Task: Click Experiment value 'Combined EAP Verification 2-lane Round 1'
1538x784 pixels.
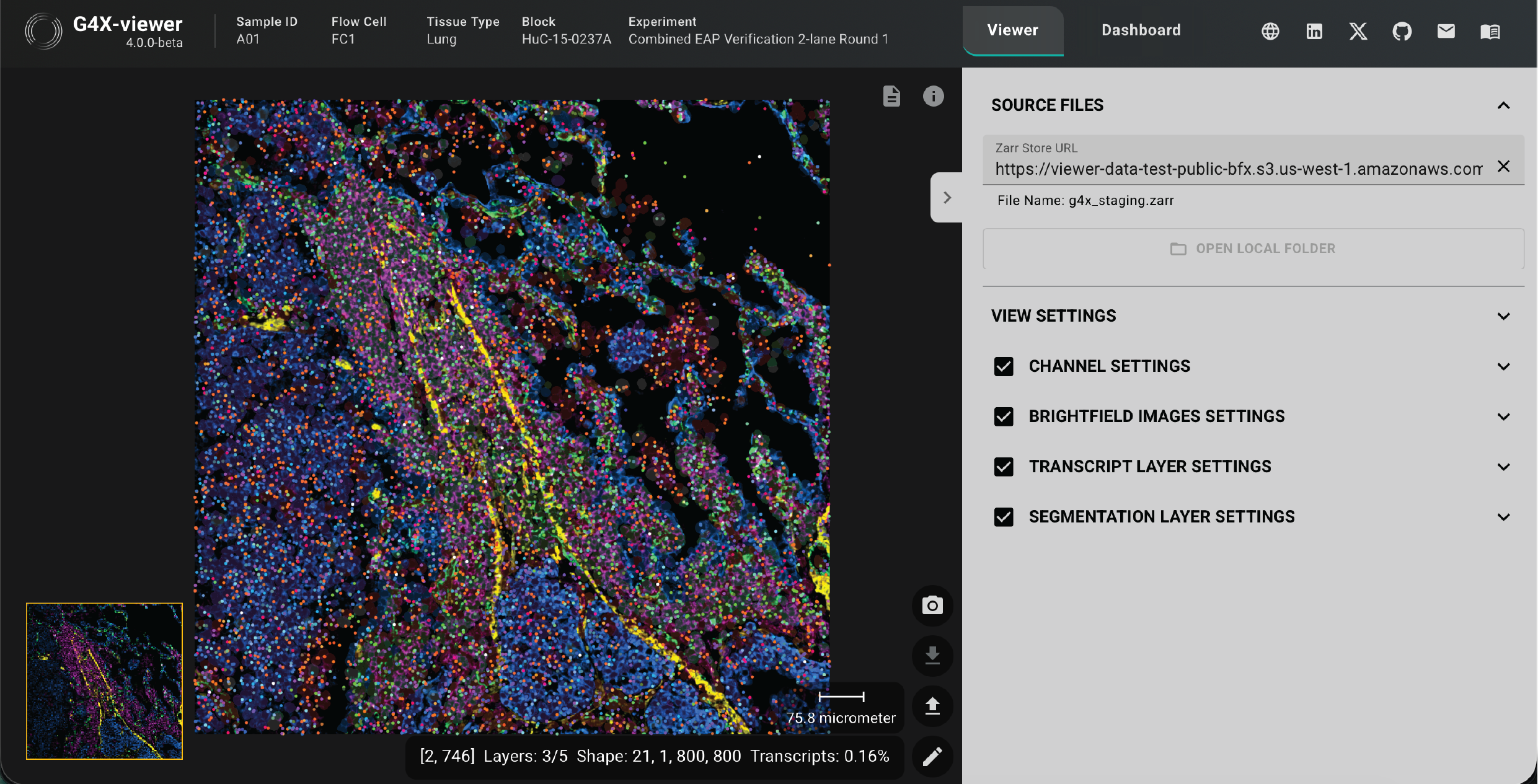Action: [x=758, y=39]
